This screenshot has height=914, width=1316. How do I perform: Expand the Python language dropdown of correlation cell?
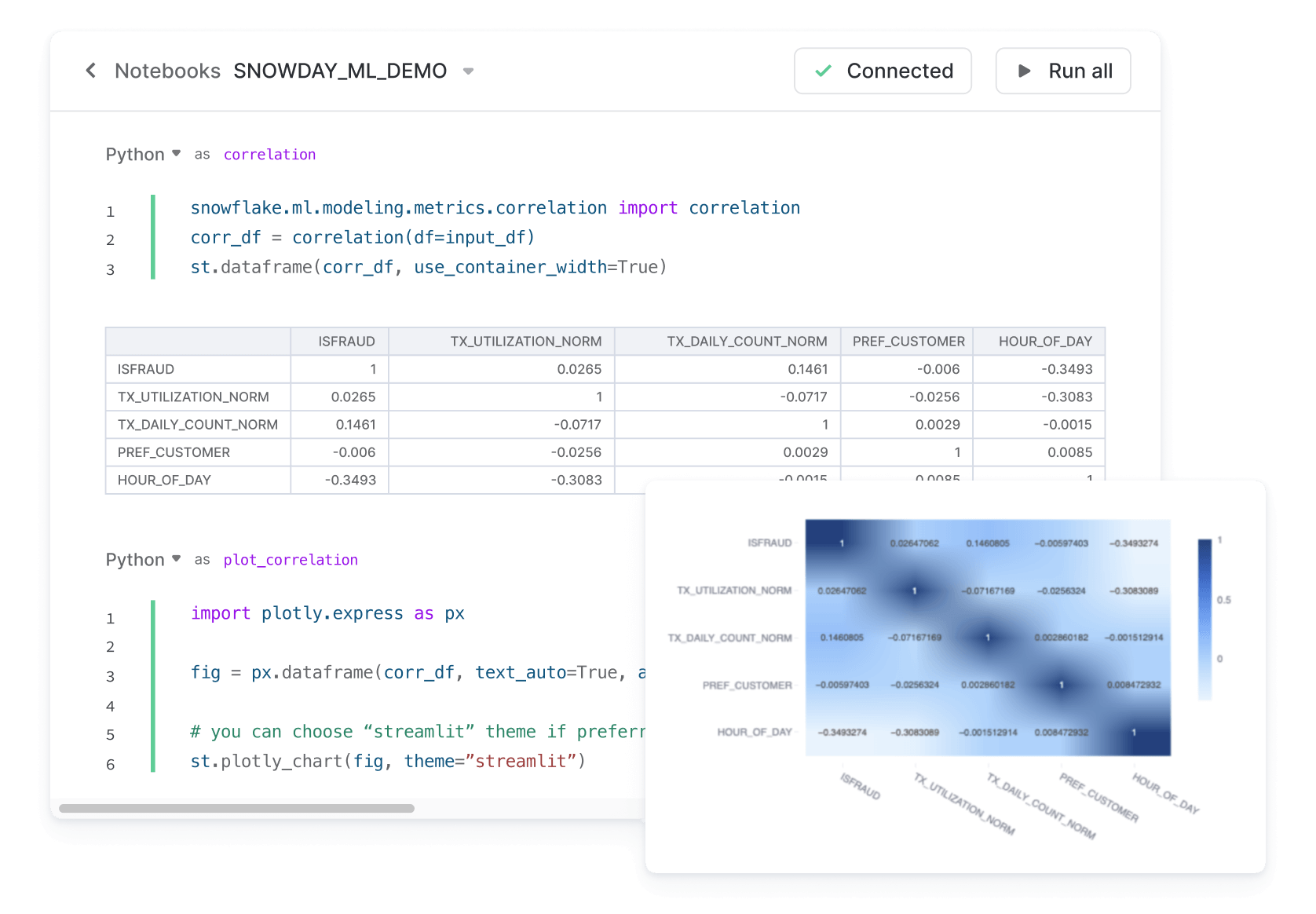coord(144,154)
